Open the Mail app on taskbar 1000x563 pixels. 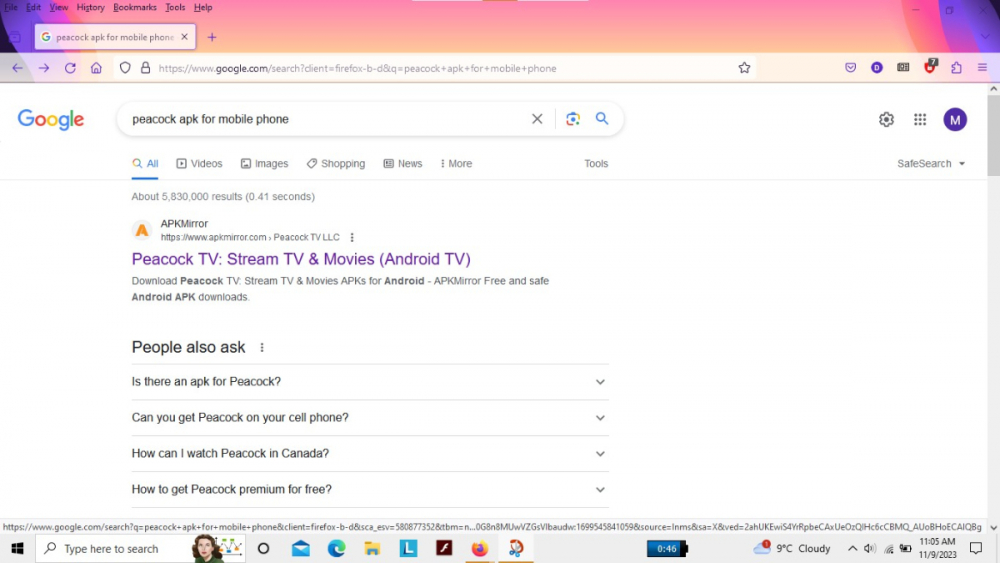[x=301, y=548]
